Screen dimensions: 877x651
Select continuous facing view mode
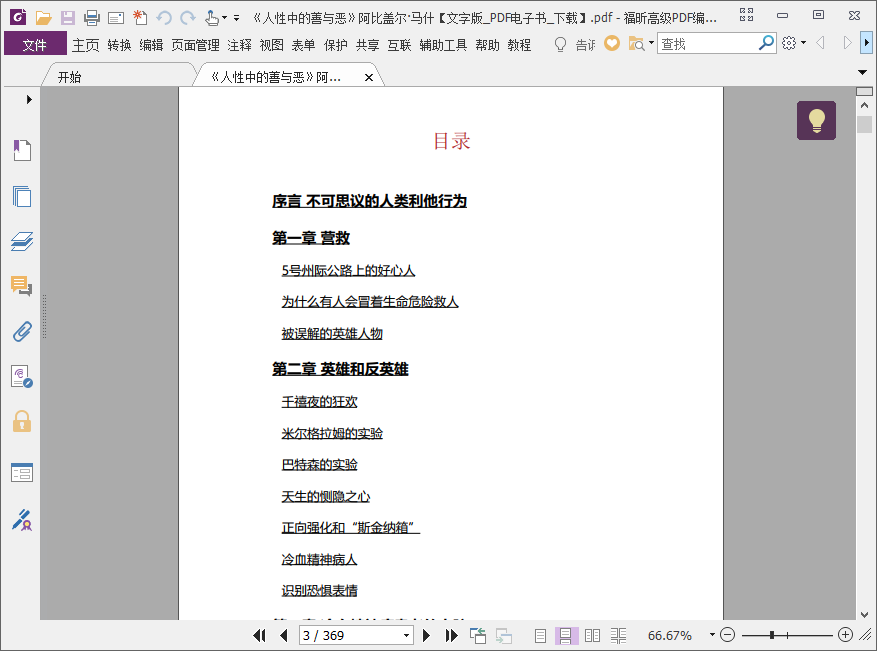coord(618,635)
